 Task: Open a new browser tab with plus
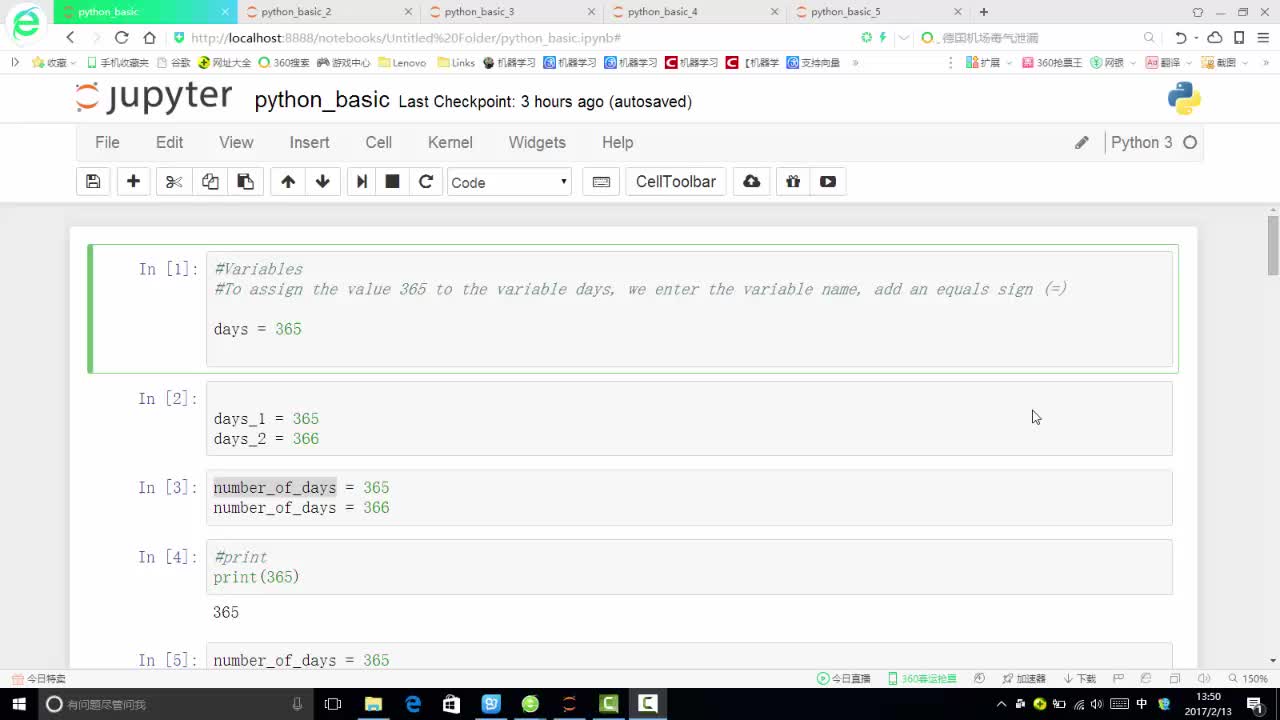click(984, 12)
